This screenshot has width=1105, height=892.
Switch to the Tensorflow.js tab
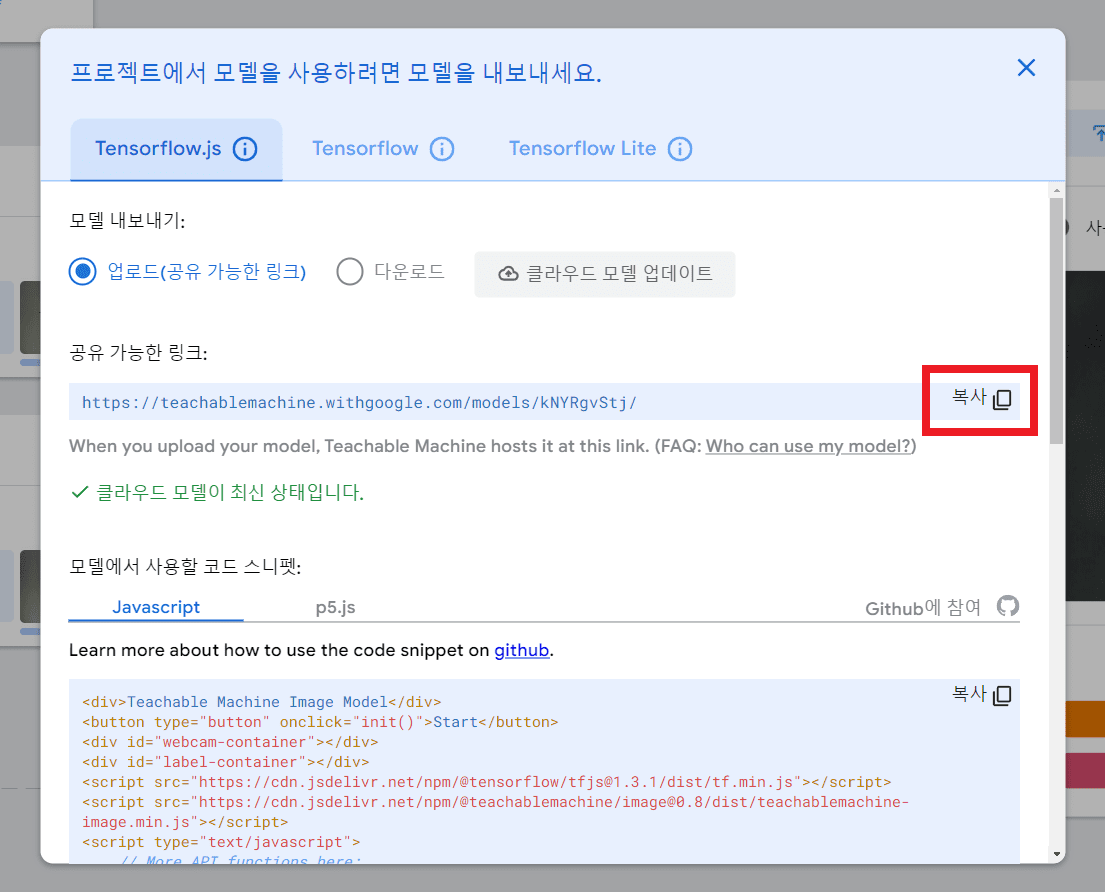pos(176,149)
